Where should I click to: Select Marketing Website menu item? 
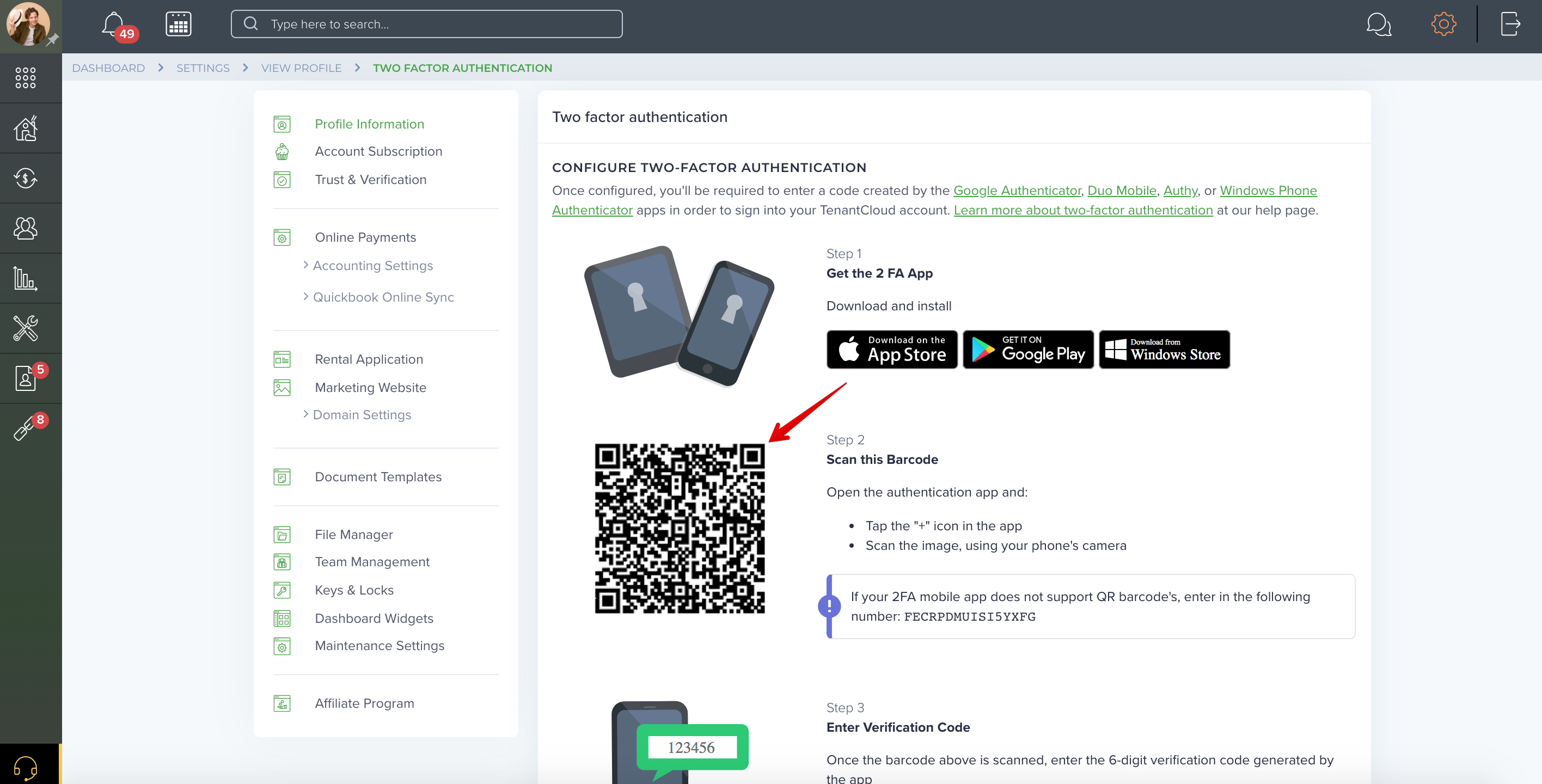tap(371, 388)
